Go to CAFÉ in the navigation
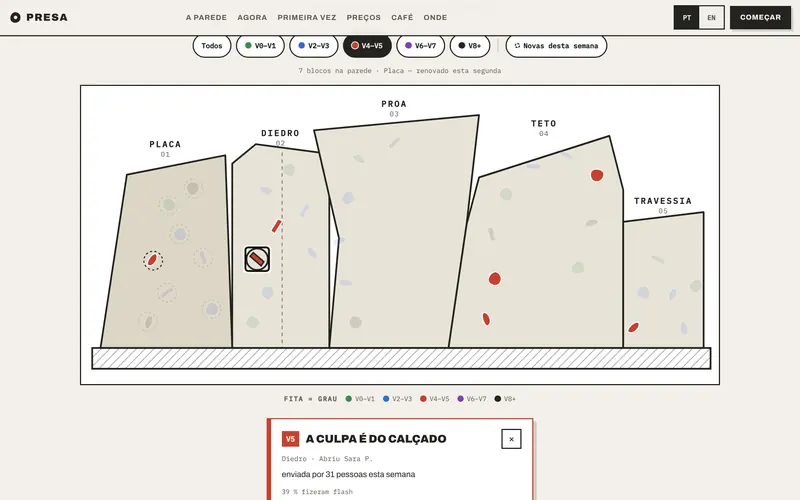This screenshot has height=500, width=800. click(x=402, y=17)
